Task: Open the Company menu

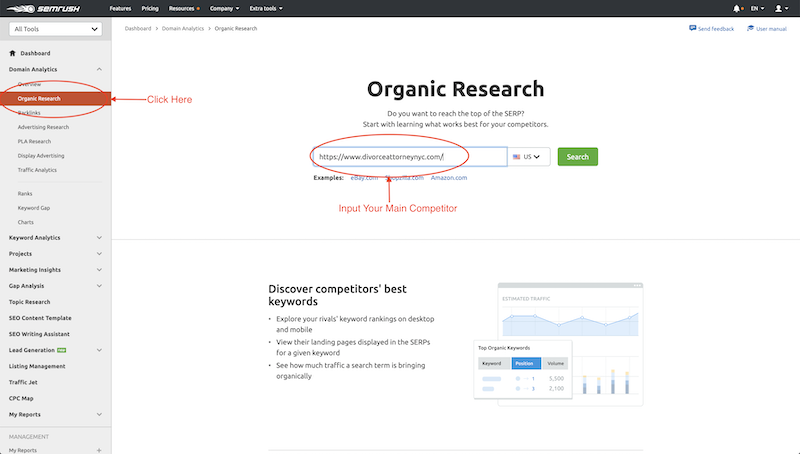Action: click(224, 8)
